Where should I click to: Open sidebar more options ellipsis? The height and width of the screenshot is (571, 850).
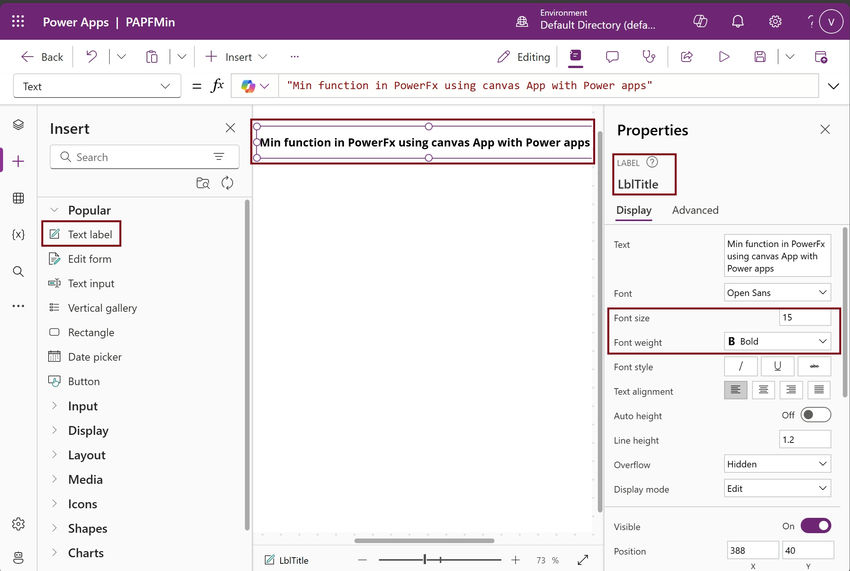coord(18,306)
